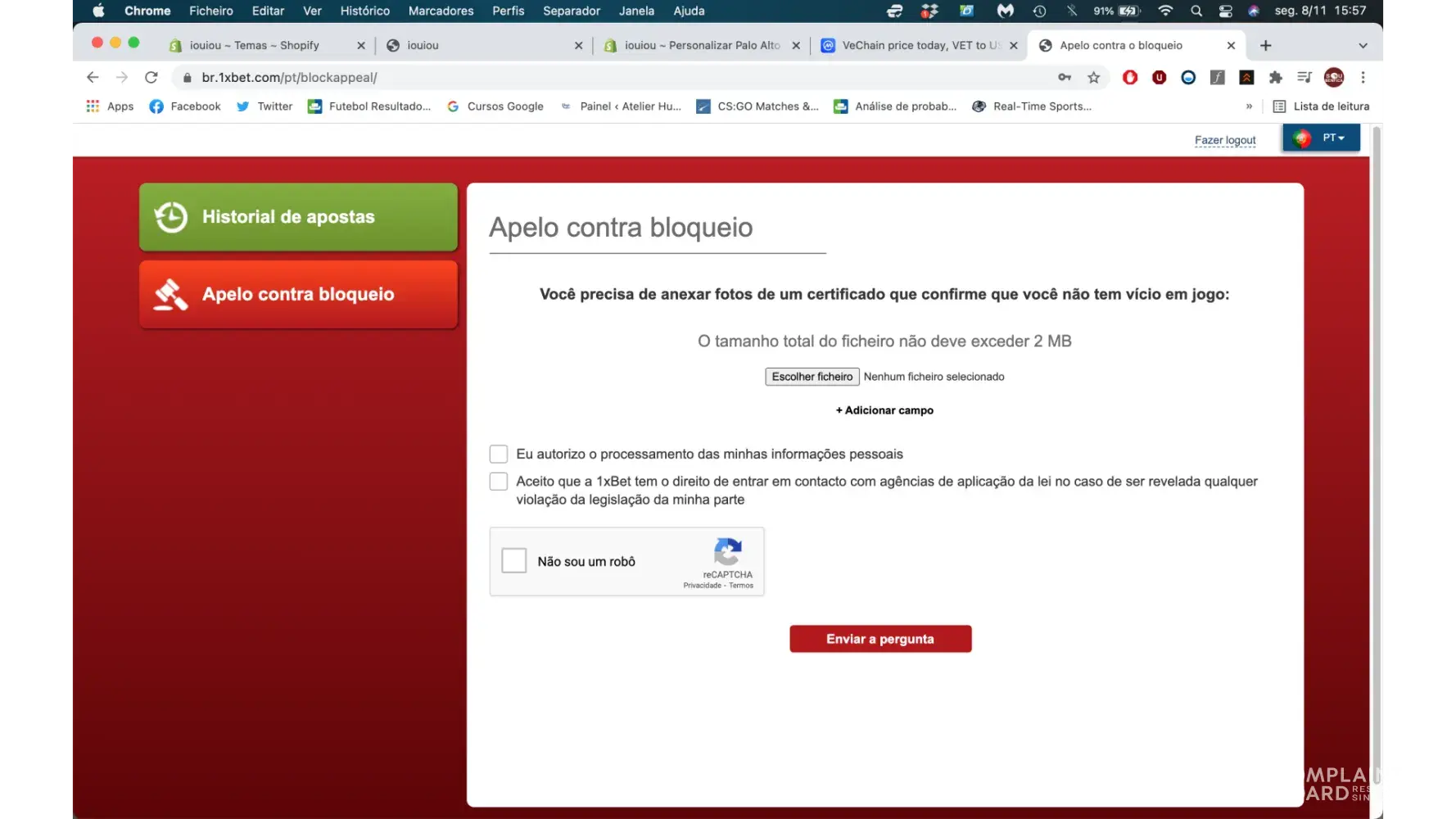Click the 'Fazer logout' link
This screenshot has height=819, width=1456.
[1225, 140]
